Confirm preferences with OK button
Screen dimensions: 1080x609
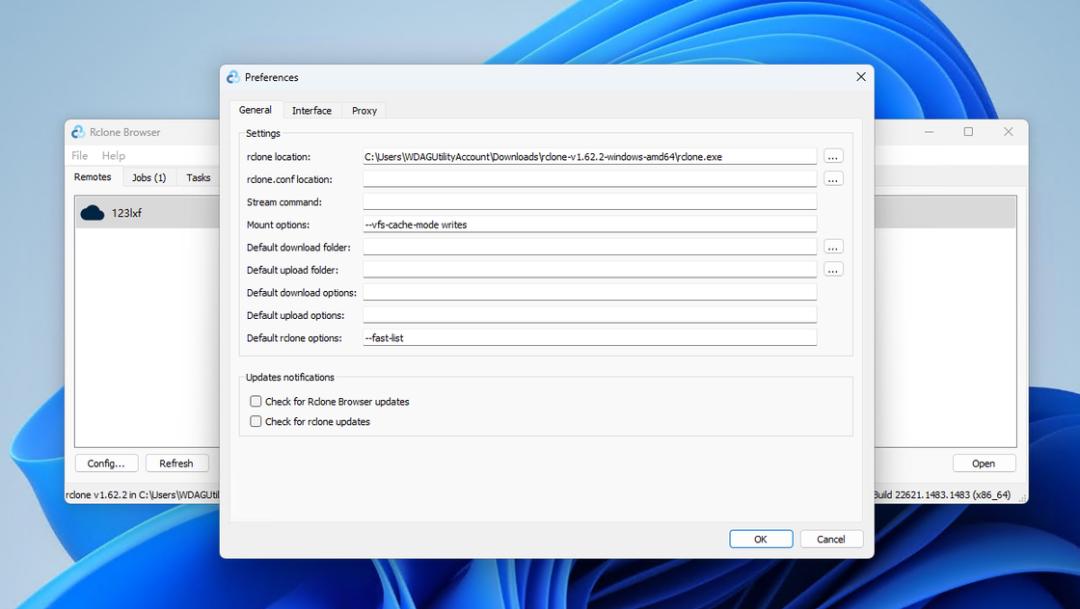[760, 539]
